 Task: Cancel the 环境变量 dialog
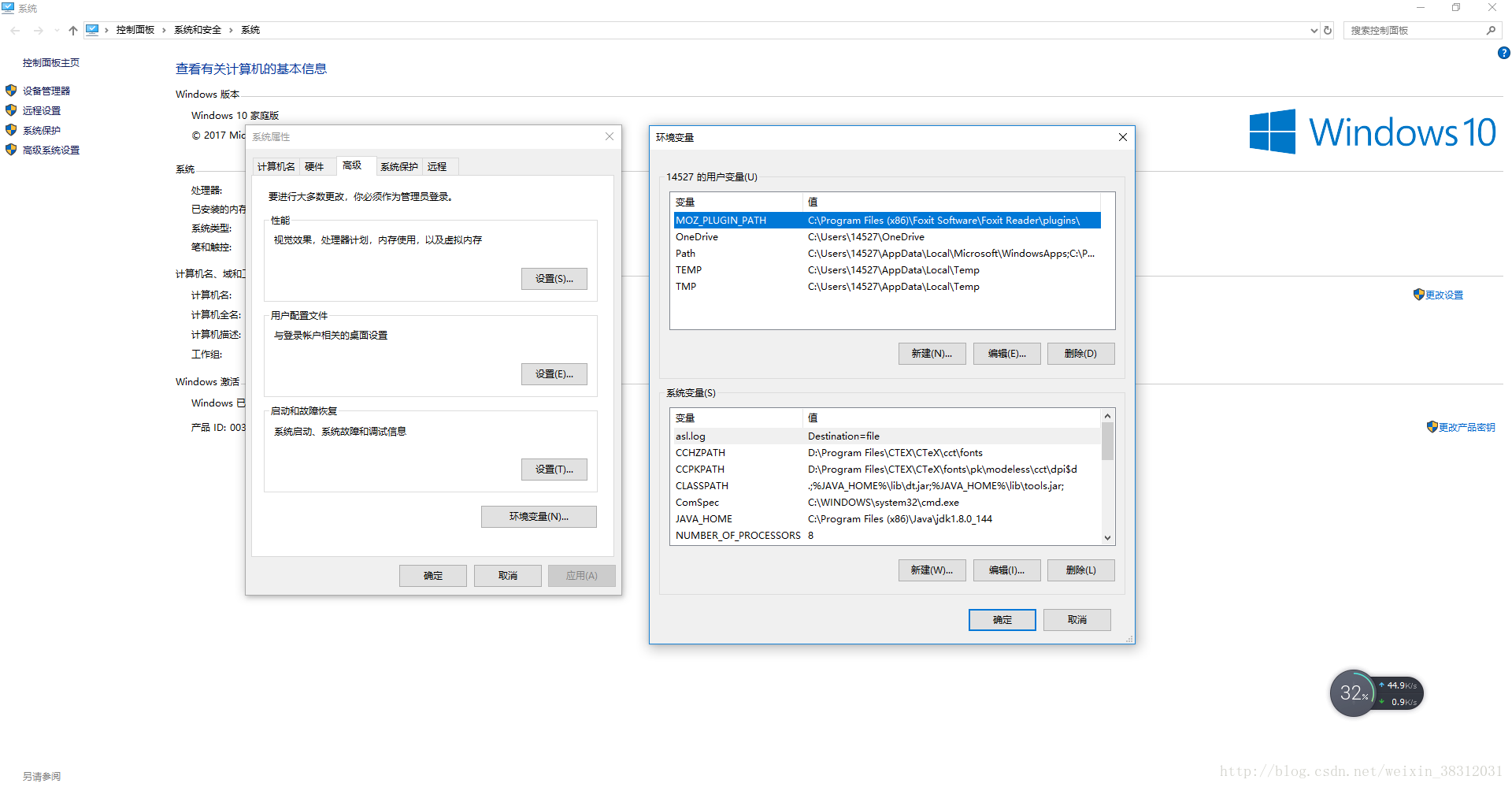[1077, 620]
